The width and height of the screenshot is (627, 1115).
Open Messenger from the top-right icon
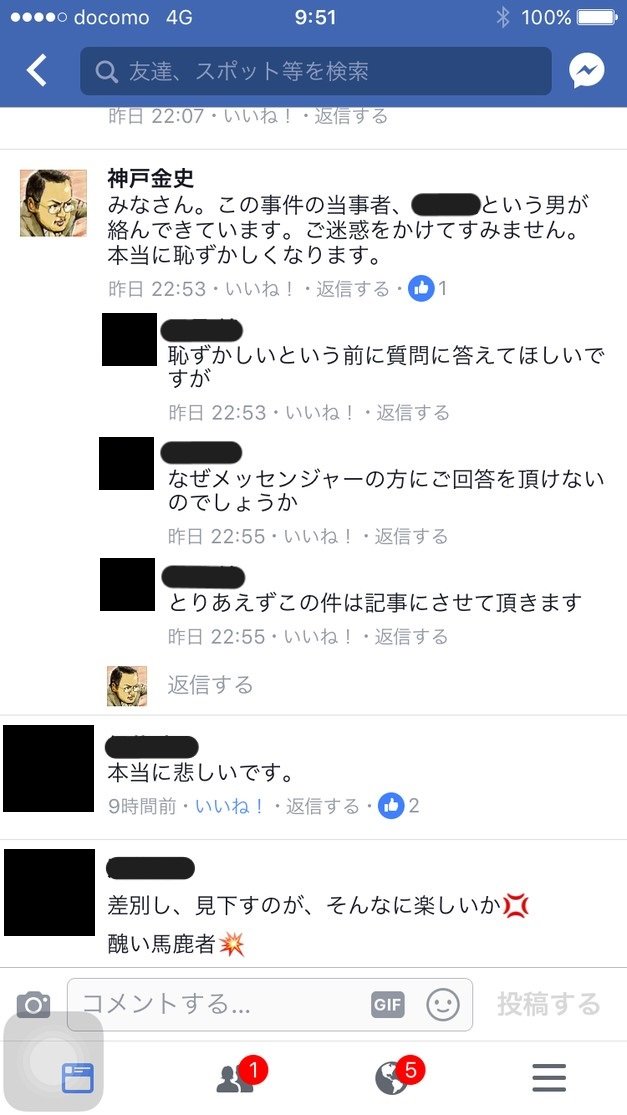[587, 71]
